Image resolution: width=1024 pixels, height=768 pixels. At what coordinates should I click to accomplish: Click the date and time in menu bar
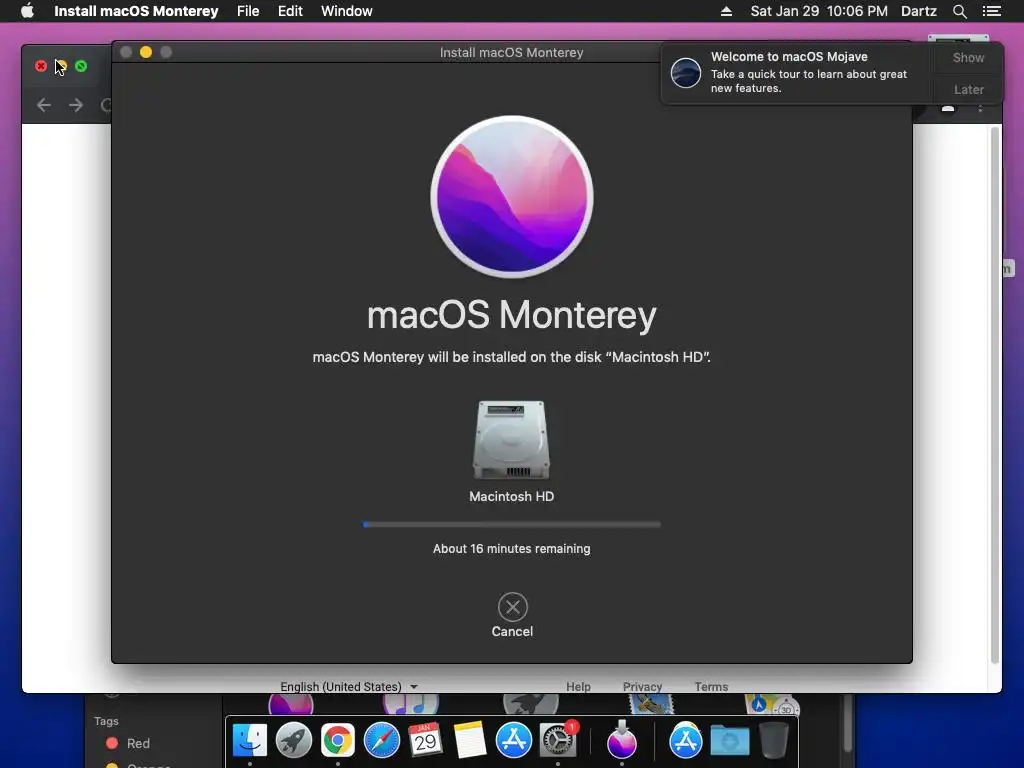tap(819, 11)
